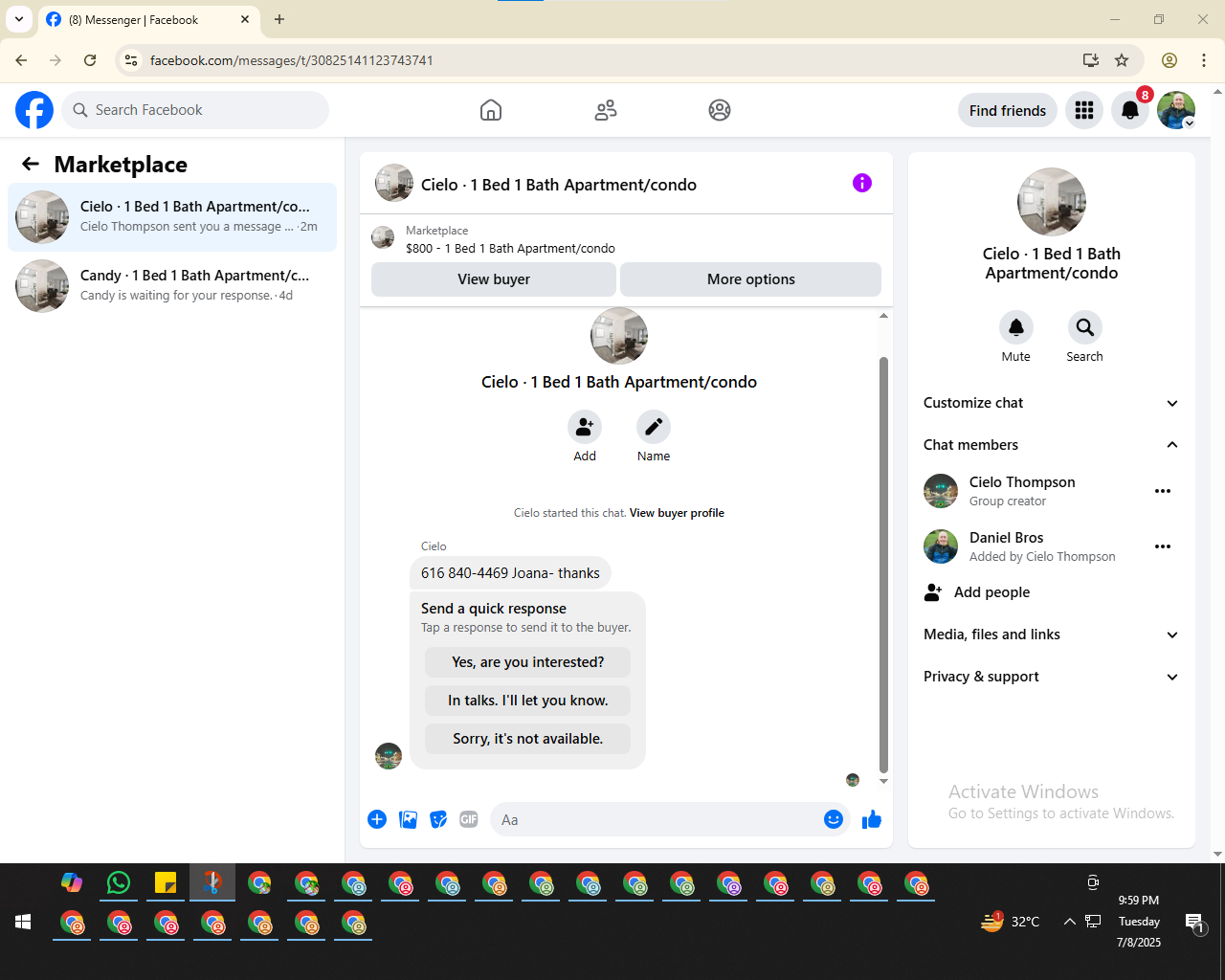Open the account profile picture menu
Screen dimensions: 1225x980
tap(1176, 110)
